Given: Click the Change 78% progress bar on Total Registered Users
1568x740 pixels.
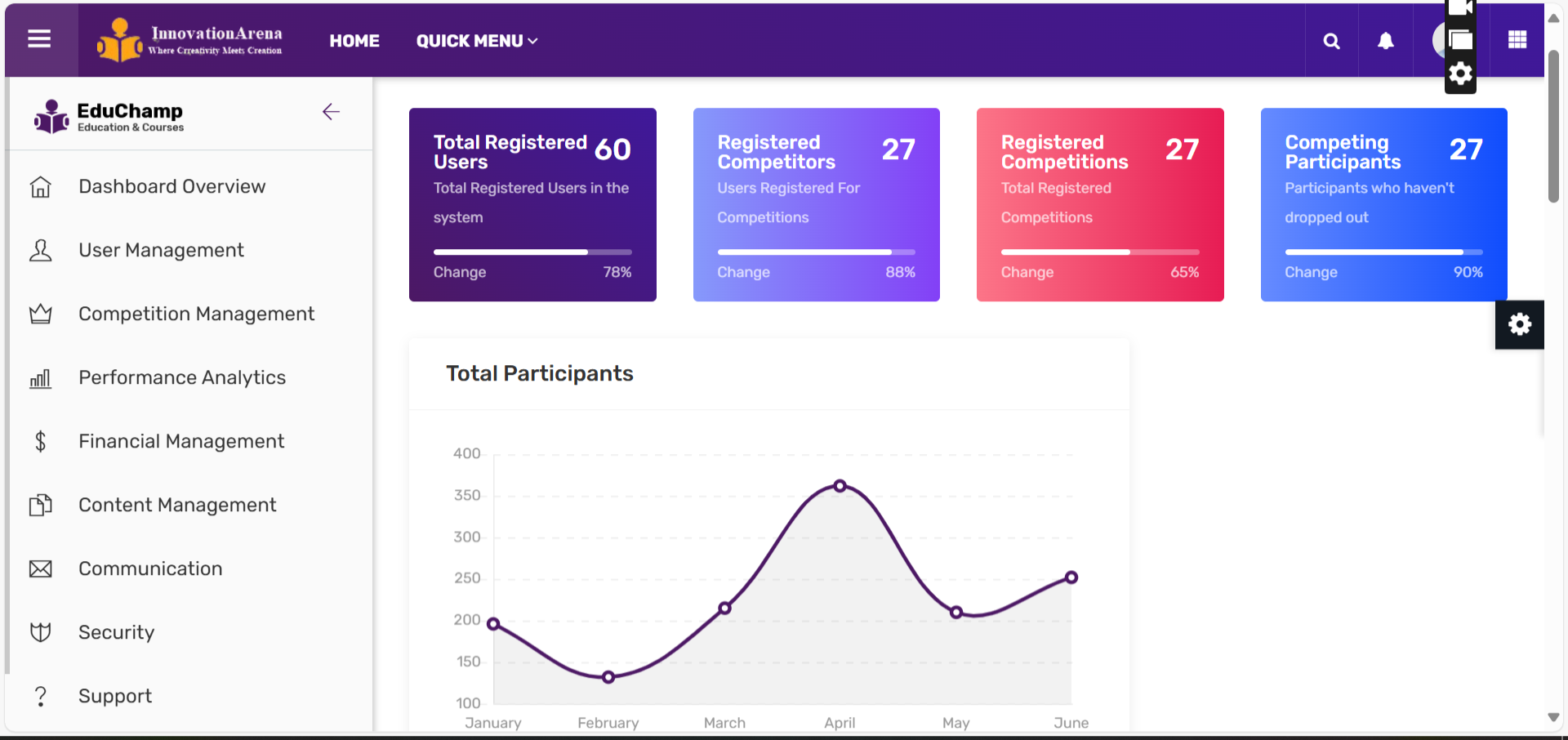Looking at the screenshot, I should click(532, 252).
